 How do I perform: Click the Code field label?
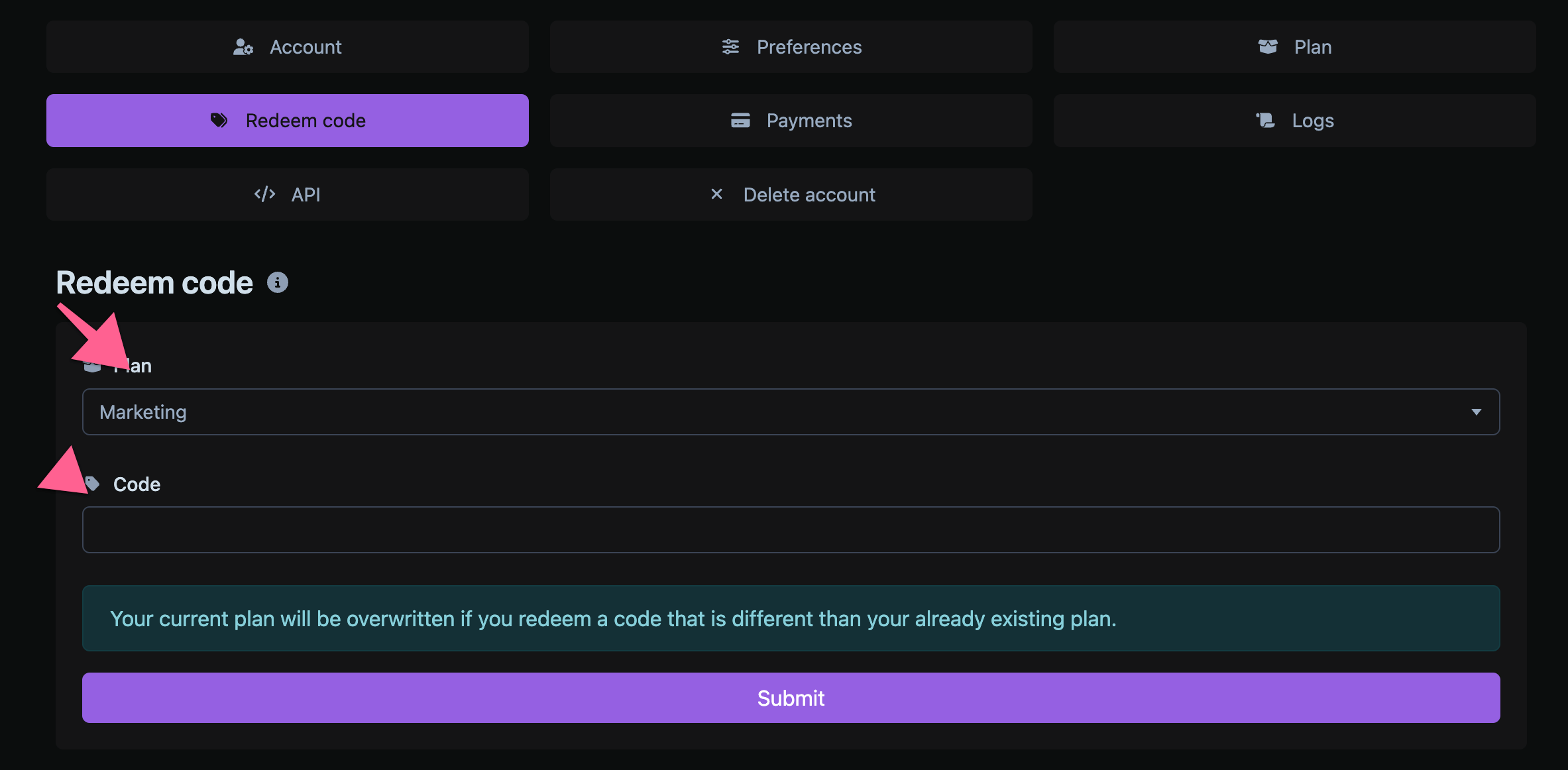pyautogui.click(x=137, y=484)
